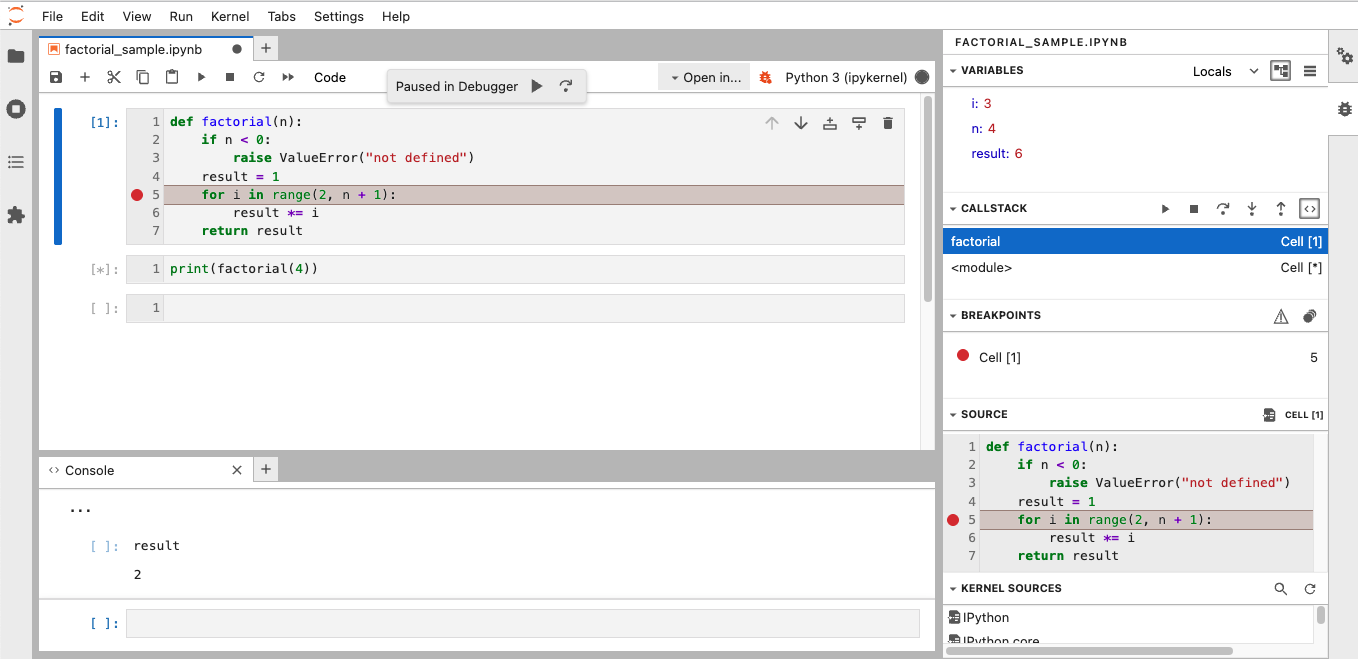Open source in main area icon
Screen dimensions: 1358x659
tap(1269, 414)
